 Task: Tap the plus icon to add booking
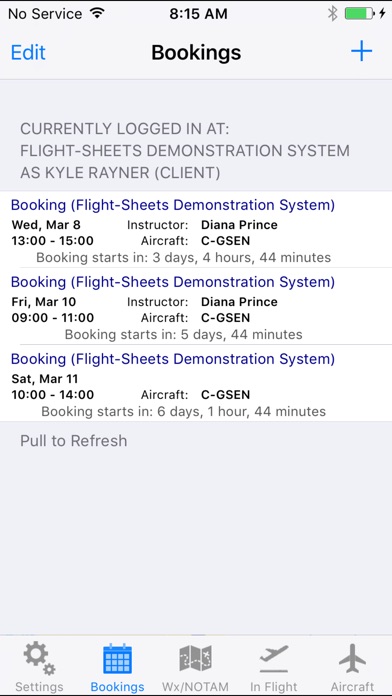click(x=361, y=51)
